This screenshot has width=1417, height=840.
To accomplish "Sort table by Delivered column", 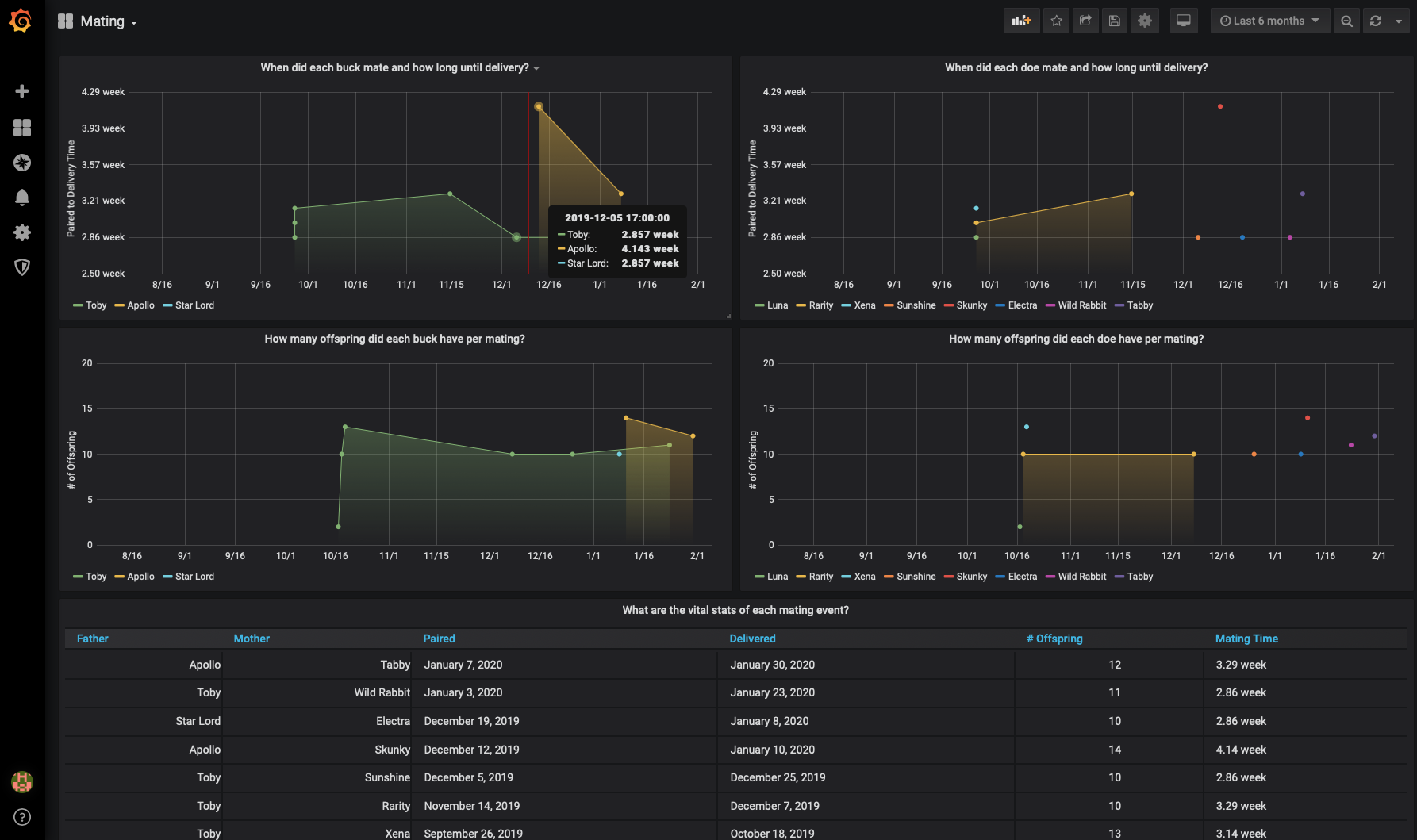I will coord(752,639).
